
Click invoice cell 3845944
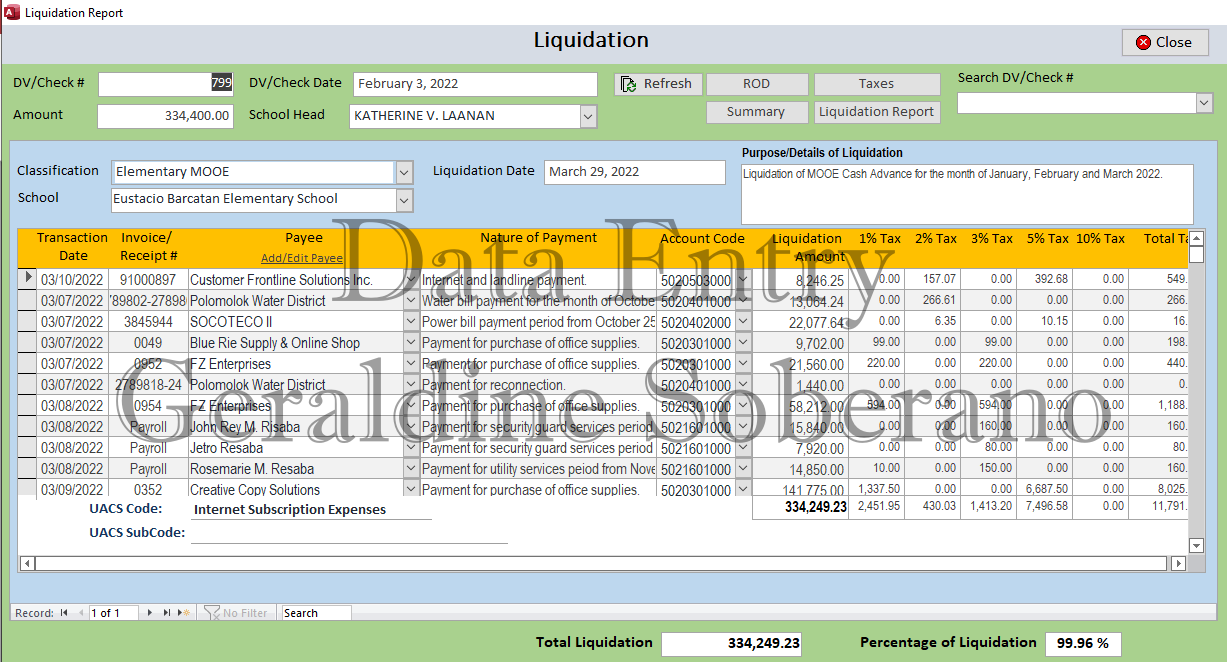tap(148, 322)
